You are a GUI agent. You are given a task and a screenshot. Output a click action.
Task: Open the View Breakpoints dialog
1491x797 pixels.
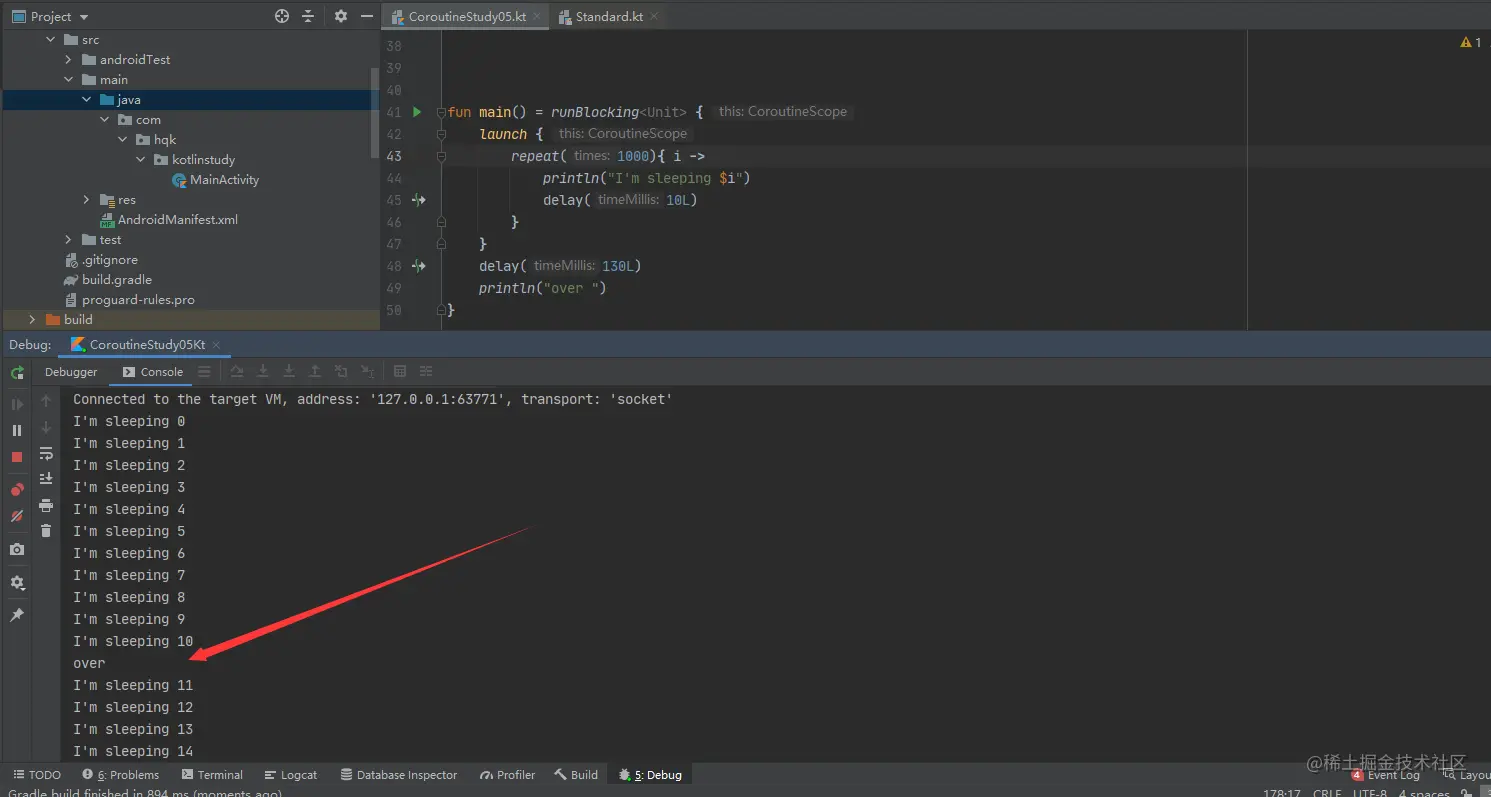17,490
